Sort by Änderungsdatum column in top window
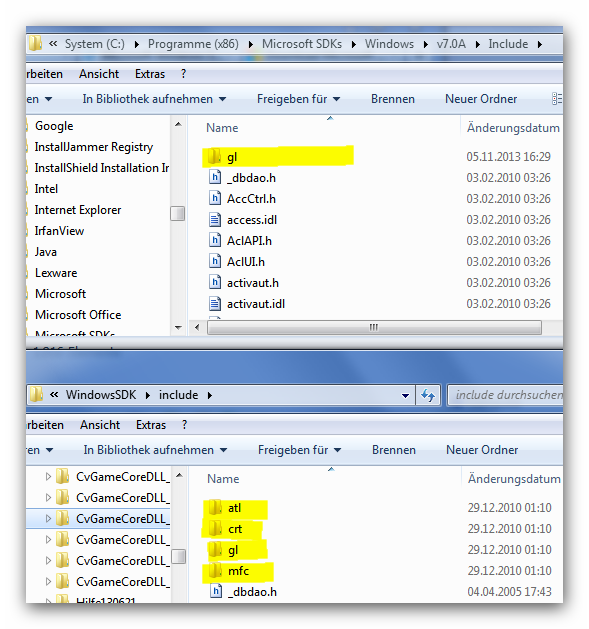The height and width of the screenshot is (629, 589). [513, 128]
